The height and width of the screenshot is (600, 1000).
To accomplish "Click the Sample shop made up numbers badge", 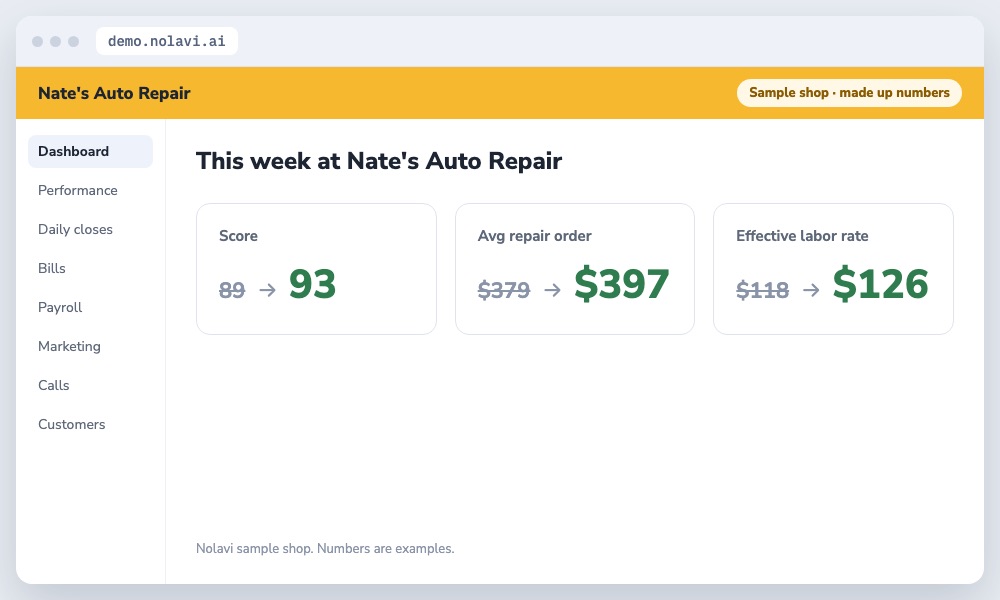I will [849, 92].
